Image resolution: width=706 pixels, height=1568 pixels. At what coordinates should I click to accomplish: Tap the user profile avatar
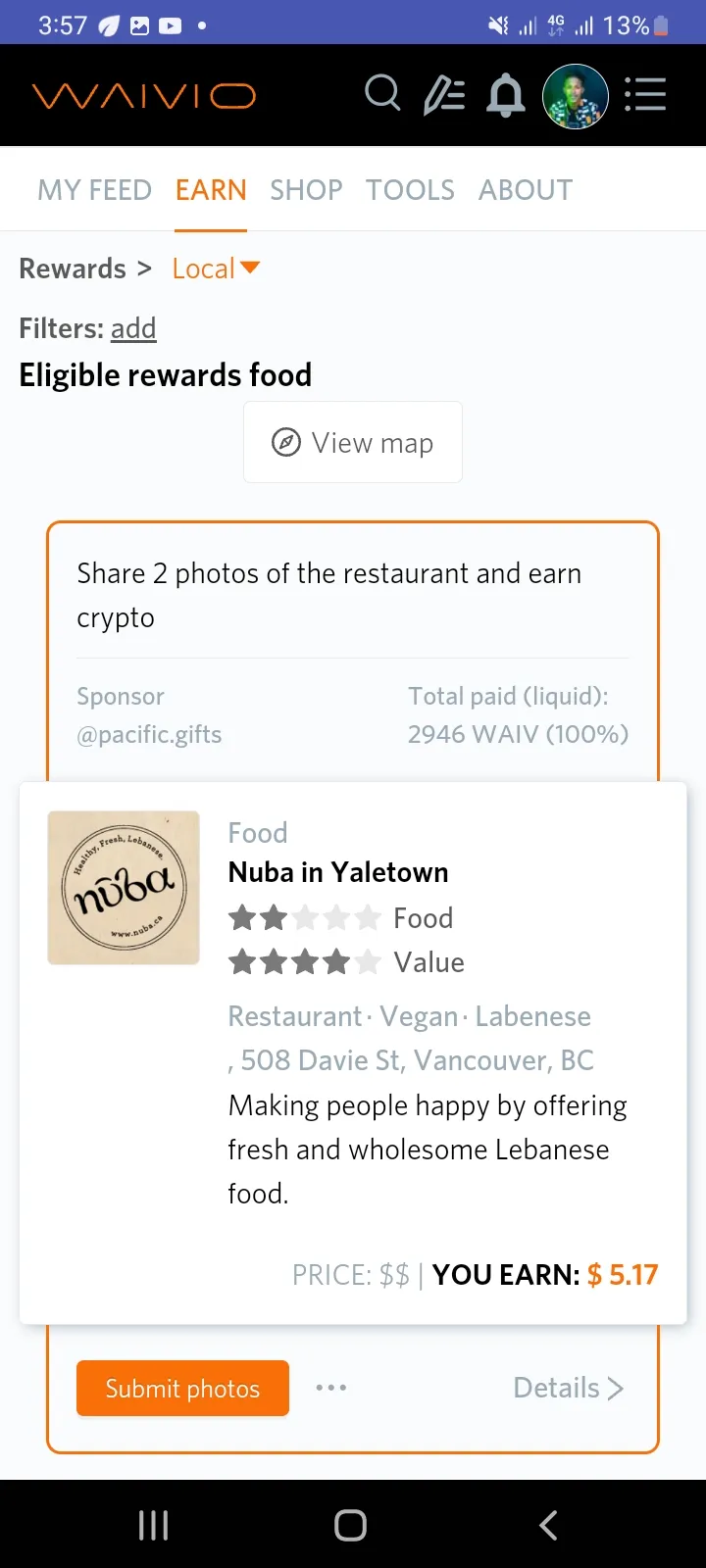(576, 96)
